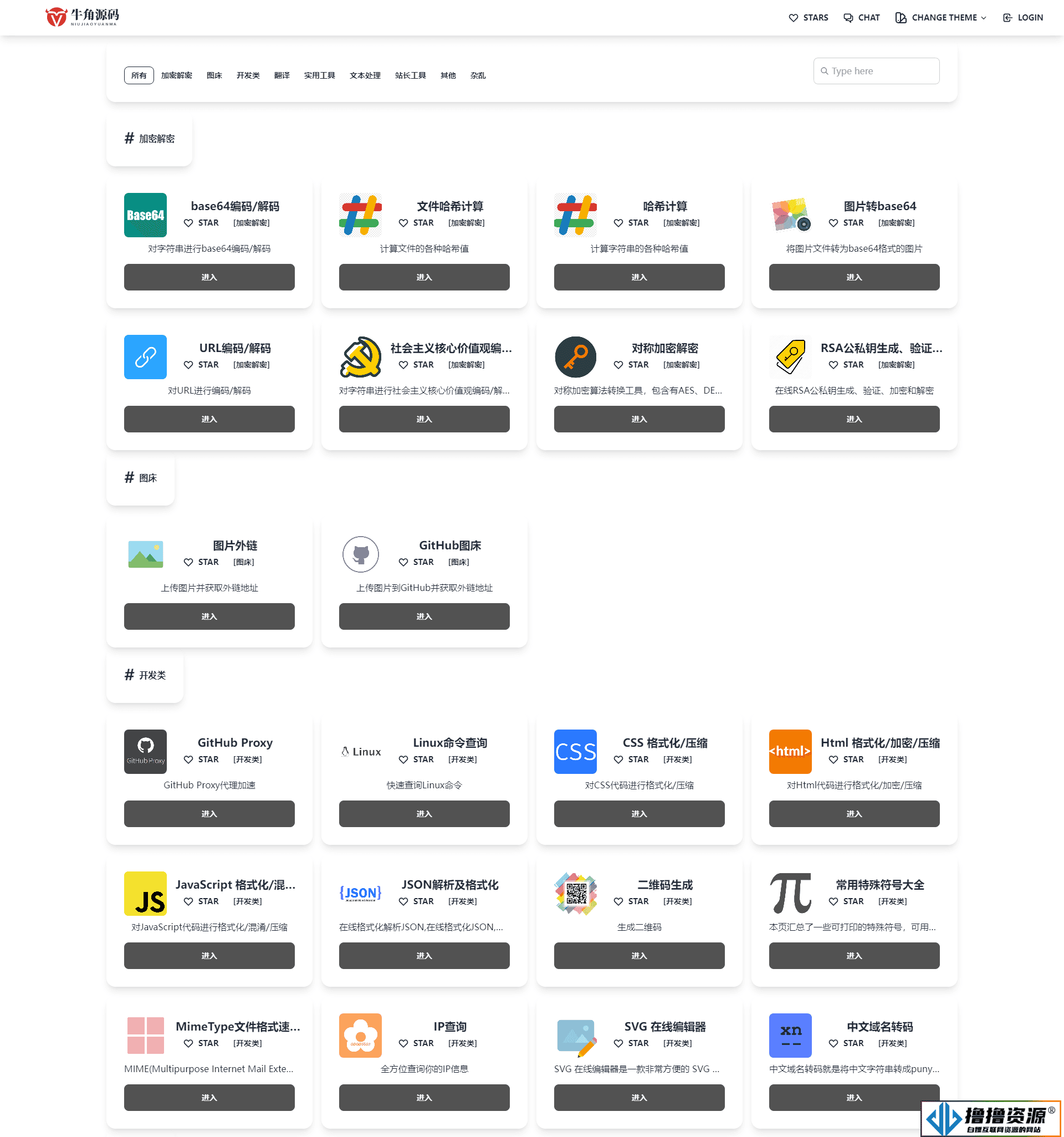Select the GitHub图床 icon
The width and height of the screenshot is (1064, 1137).
click(x=359, y=553)
